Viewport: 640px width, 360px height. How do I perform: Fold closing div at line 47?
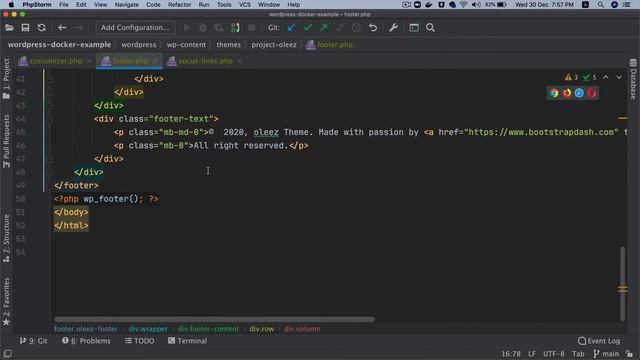tap(50, 159)
